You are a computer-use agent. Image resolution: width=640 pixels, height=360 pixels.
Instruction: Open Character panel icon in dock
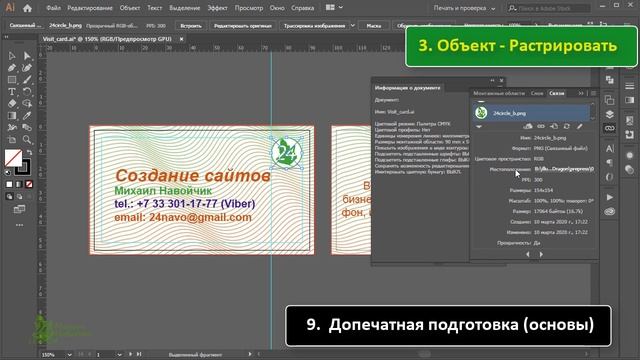(x=609, y=149)
